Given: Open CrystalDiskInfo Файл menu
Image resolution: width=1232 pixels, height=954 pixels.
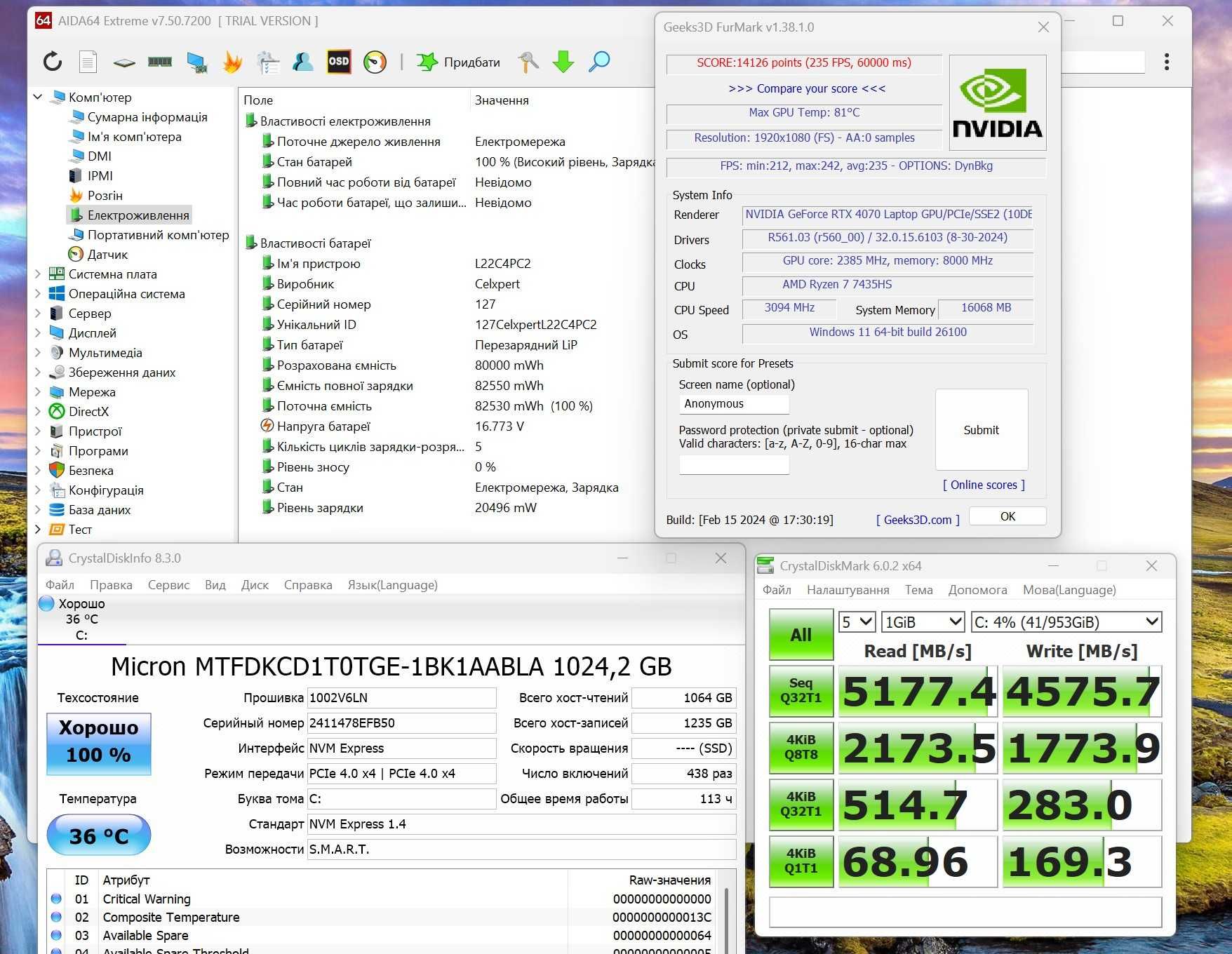Looking at the screenshot, I should click(60, 585).
